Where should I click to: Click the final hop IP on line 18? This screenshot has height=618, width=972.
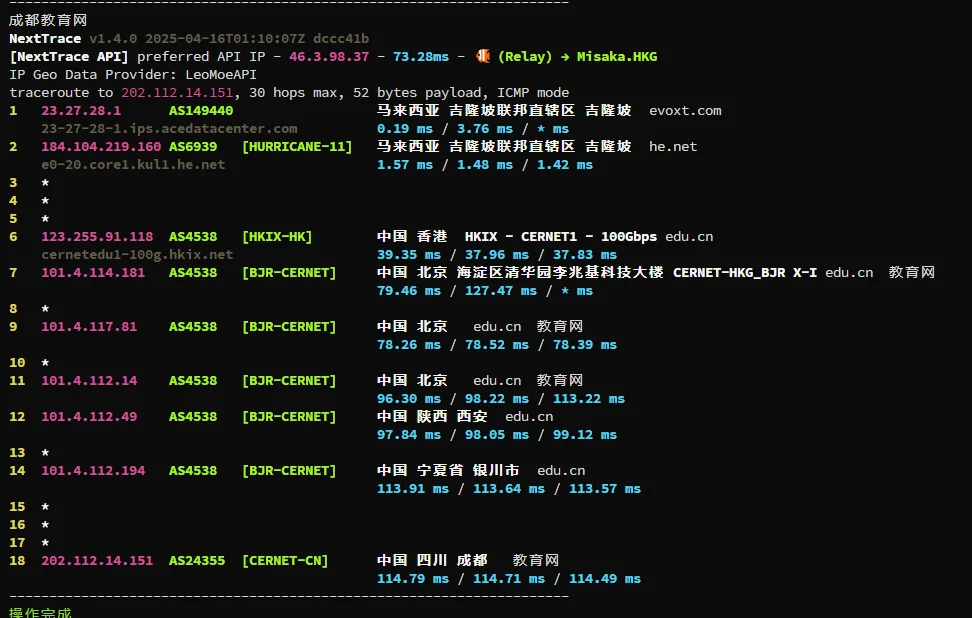click(97, 560)
